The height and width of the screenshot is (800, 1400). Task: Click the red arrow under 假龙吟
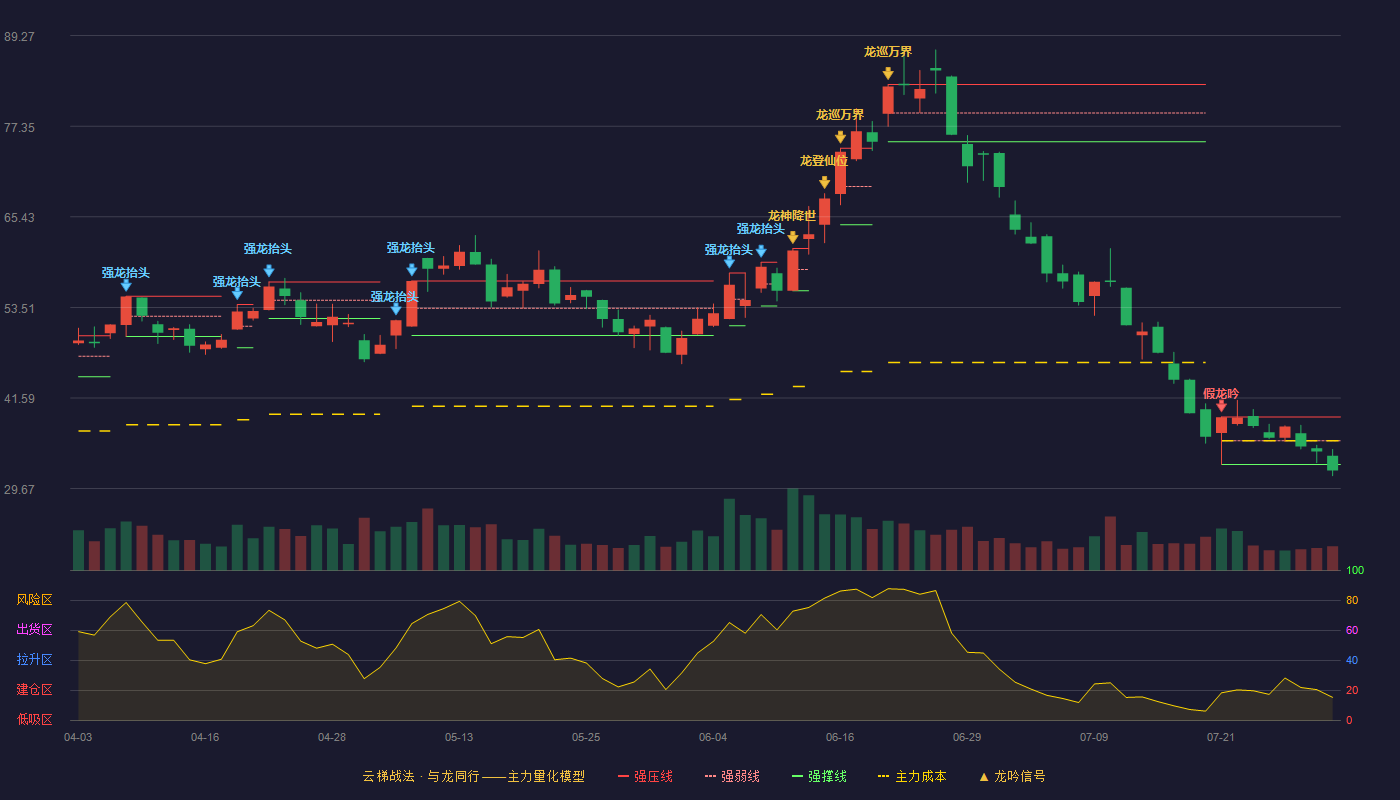click(1221, 406)
